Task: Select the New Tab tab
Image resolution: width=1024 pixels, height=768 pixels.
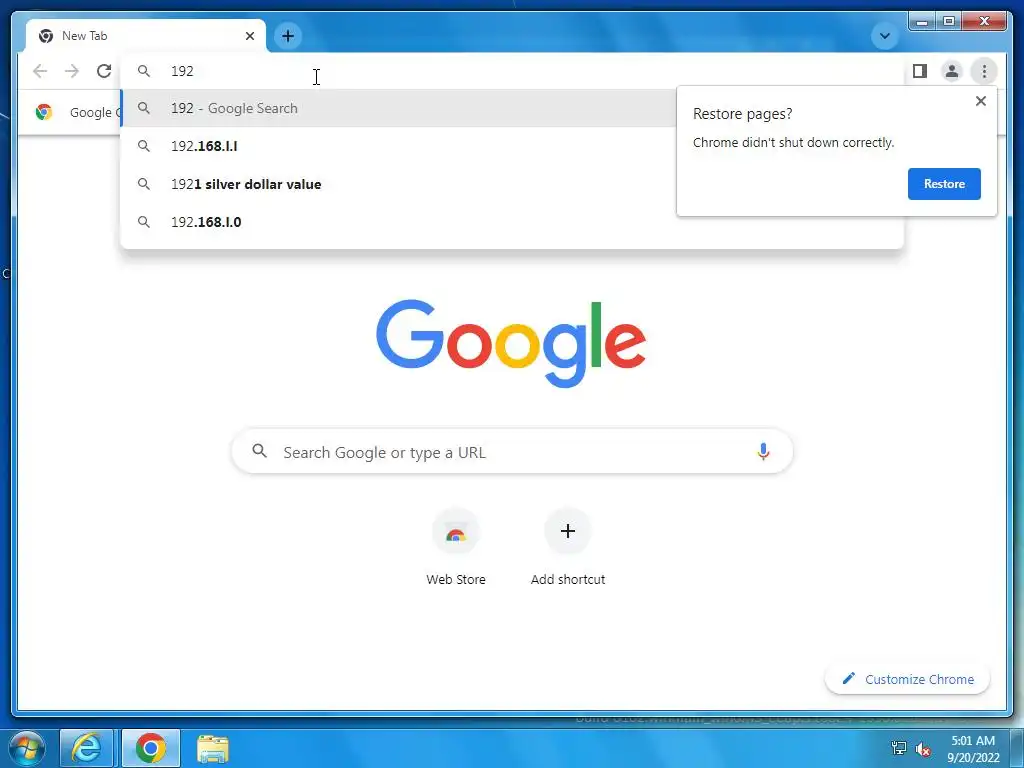Action: pos(146,36)
